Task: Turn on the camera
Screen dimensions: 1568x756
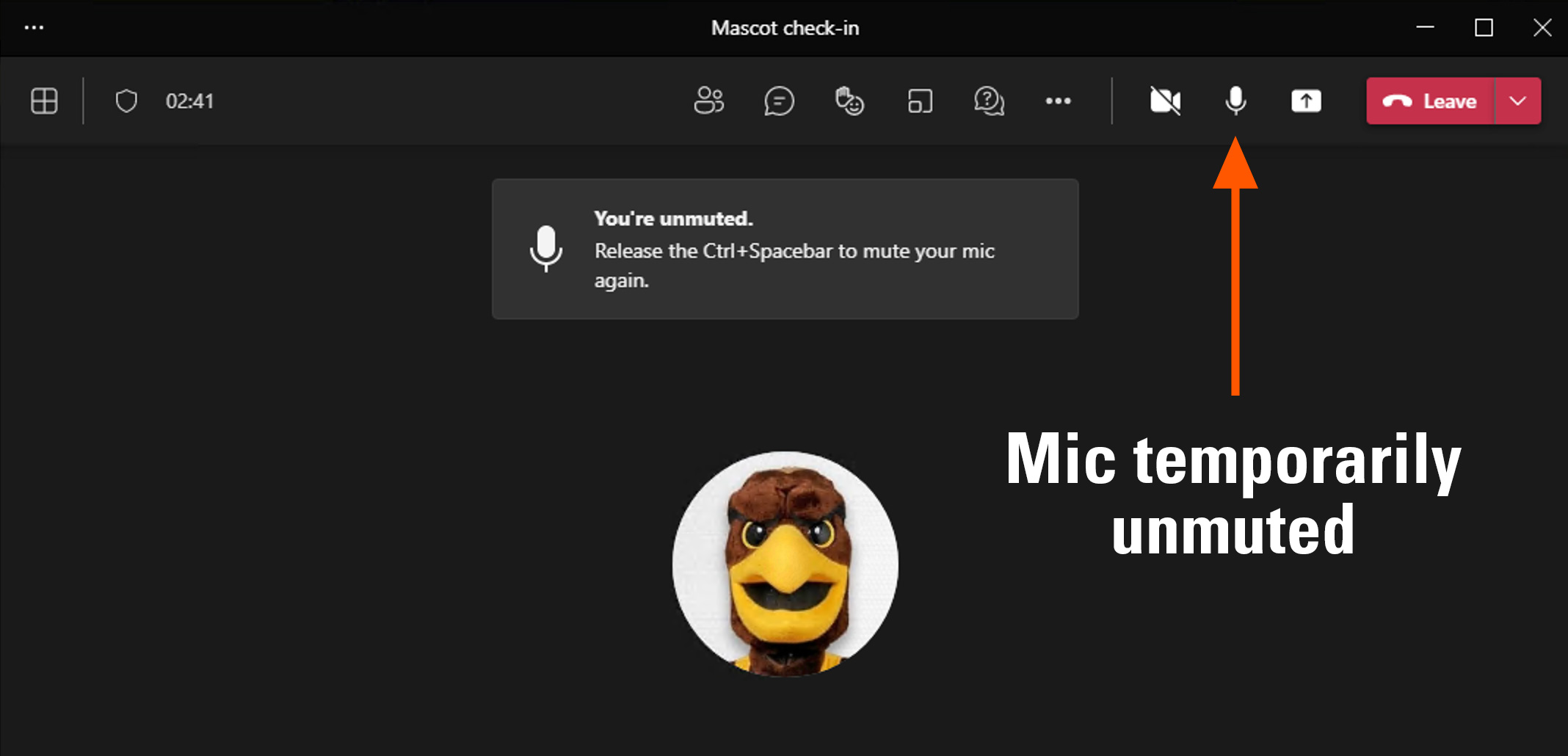Action: (1165, 101)
